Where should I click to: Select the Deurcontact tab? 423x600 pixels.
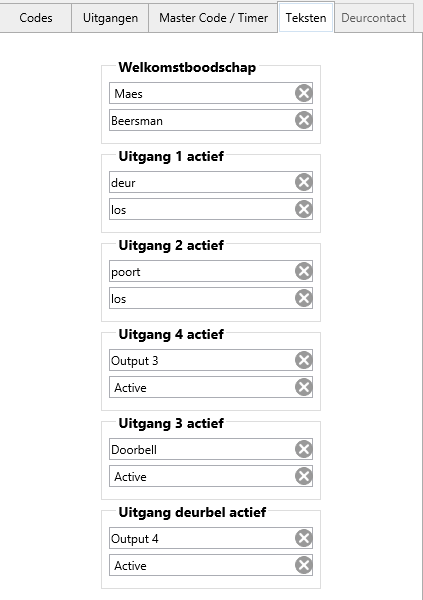pyautogui.click(x=374, y=18)
